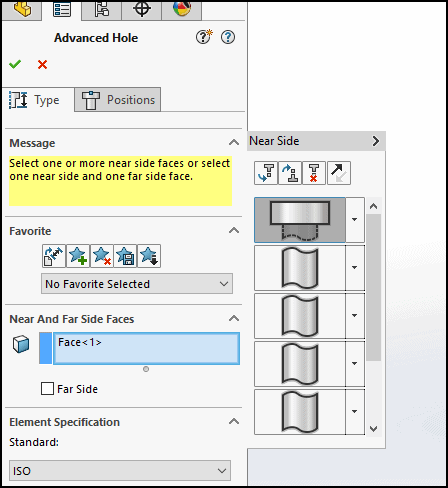Click the Reverse Stack Direction arrow icon
Image resolution: width=448 pixels, height=488 pixels.
[x=339, y=173]
